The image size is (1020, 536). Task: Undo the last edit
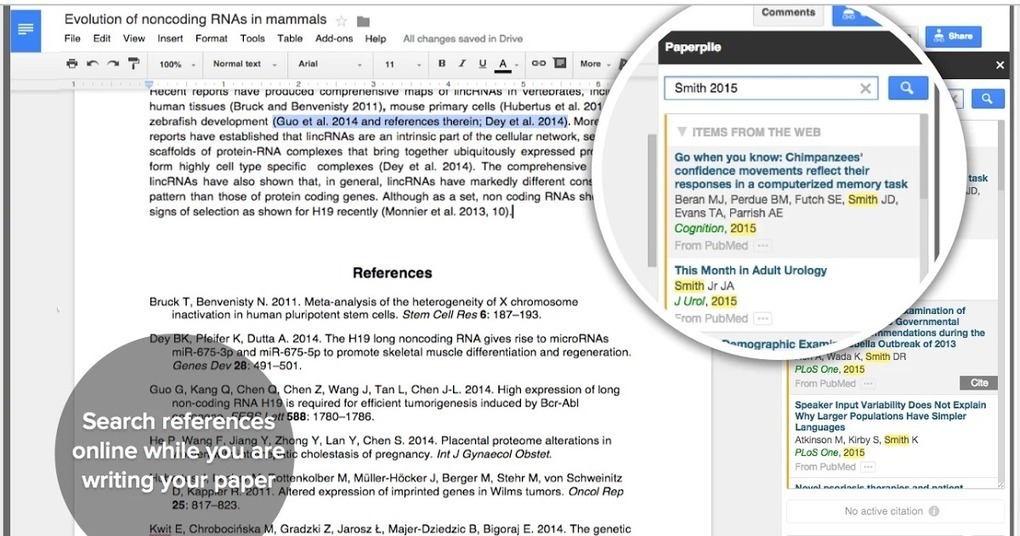pyautogui.click(x=92, y=64)
